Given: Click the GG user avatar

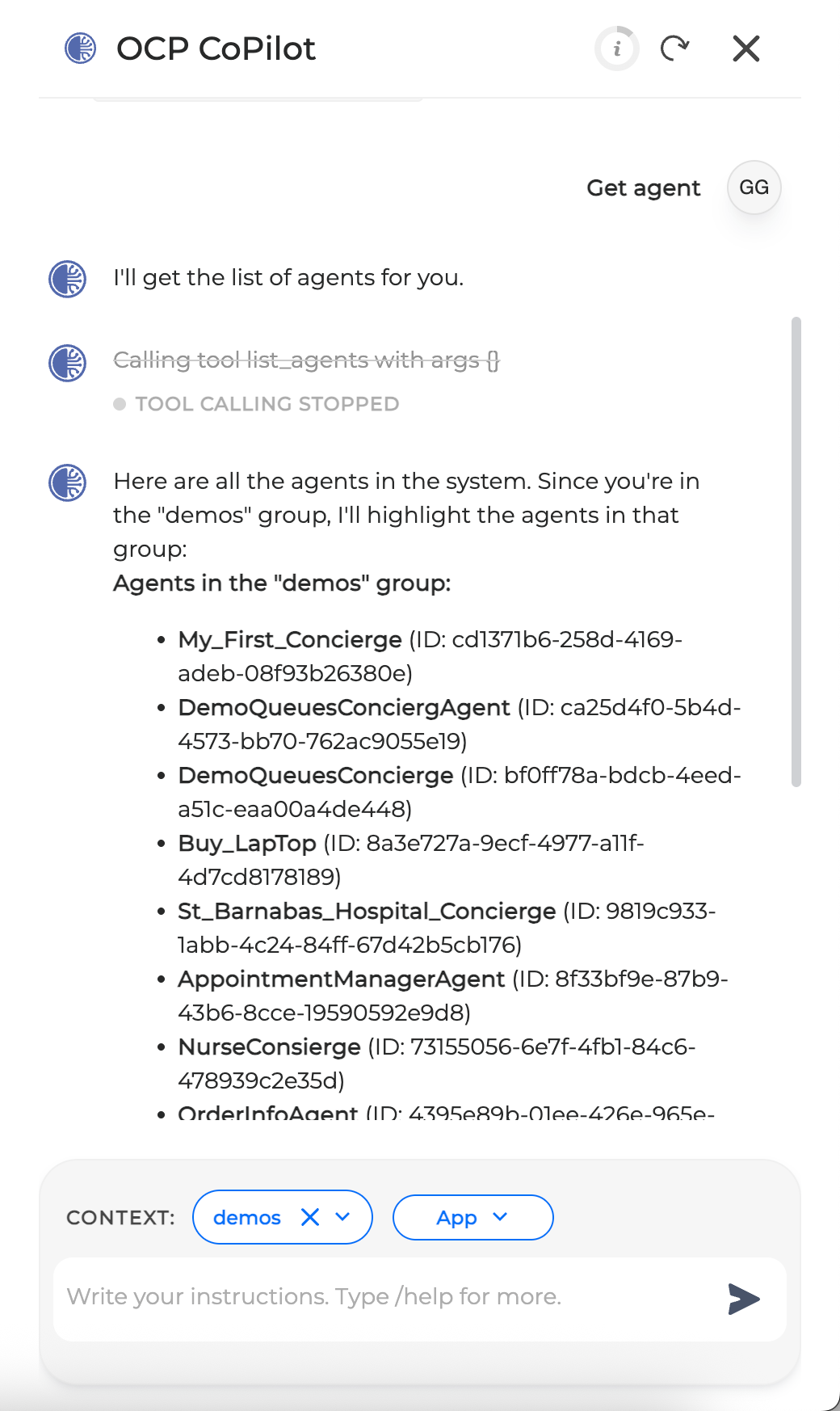Looking at the screenshot, I should coord(754,187).
